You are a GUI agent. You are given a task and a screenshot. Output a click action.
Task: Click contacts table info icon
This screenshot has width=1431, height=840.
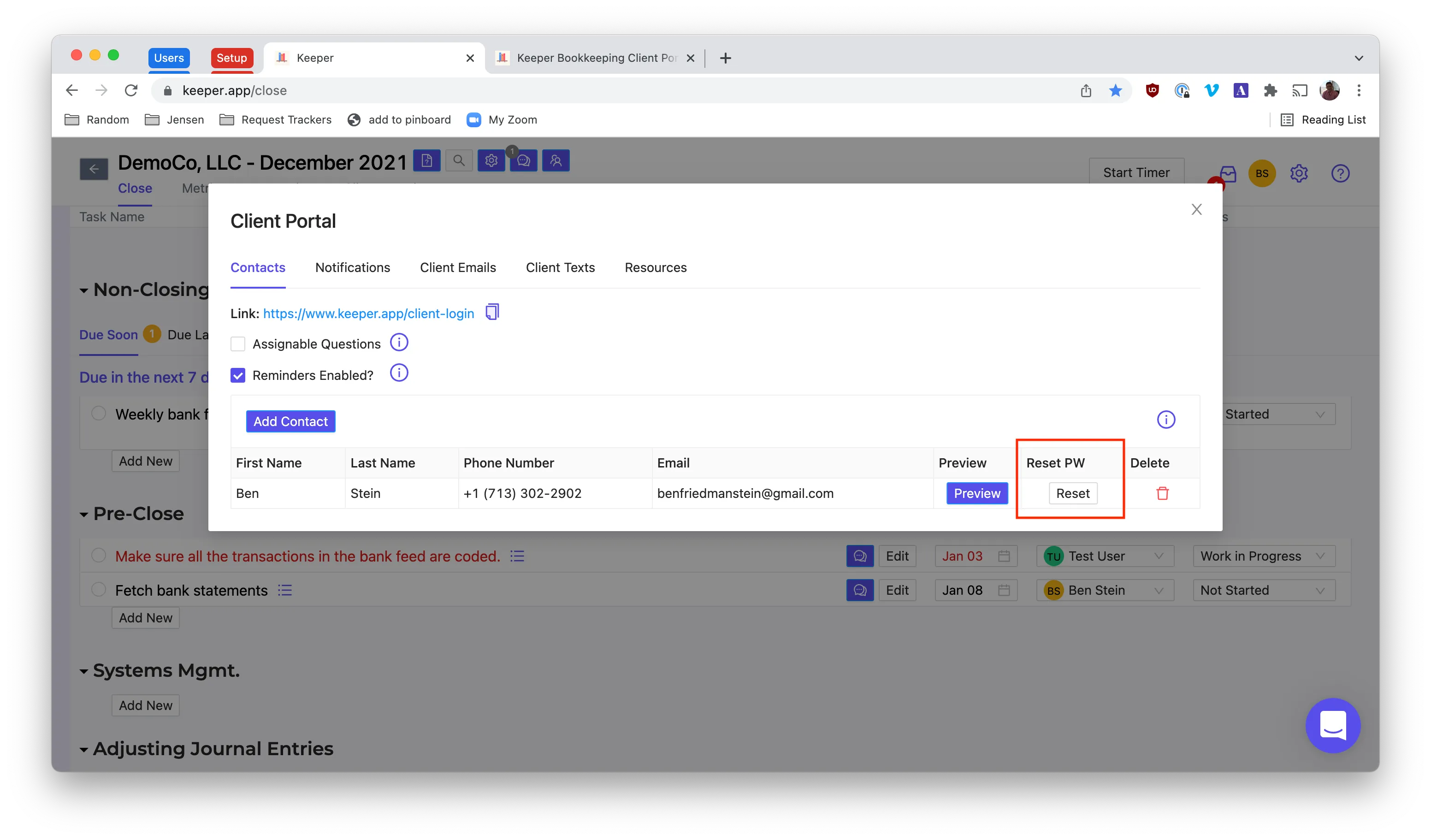1166,420
